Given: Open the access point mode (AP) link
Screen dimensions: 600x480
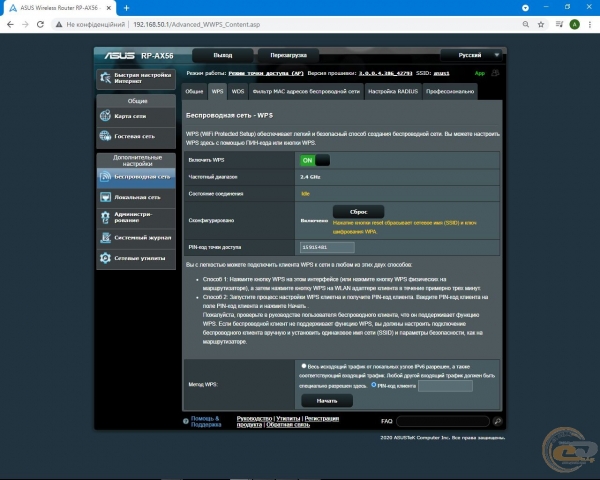Looking at the screenshot, I should coord(266,73).
